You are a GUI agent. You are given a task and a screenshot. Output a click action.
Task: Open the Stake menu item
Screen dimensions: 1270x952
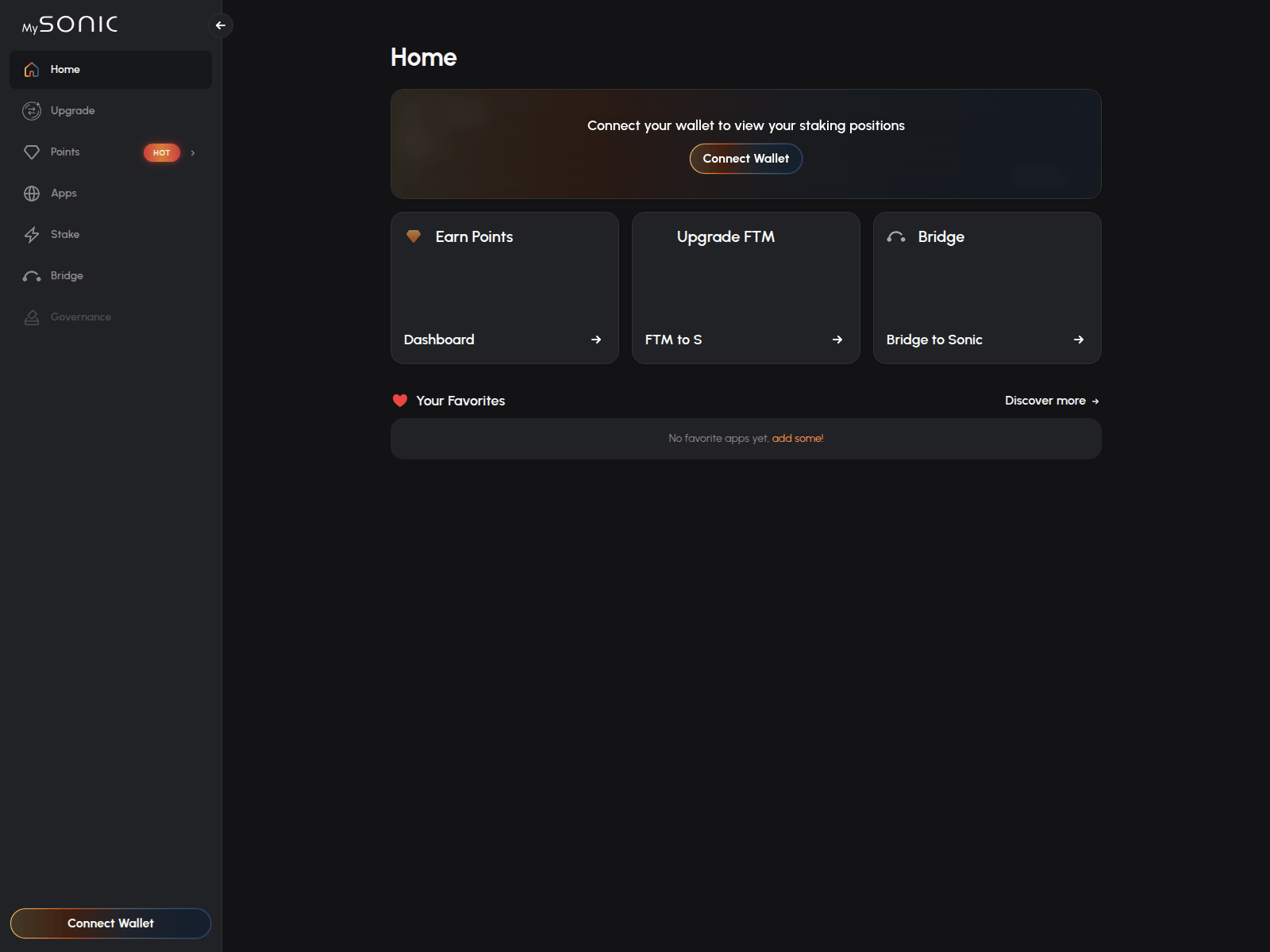[110, 235]
